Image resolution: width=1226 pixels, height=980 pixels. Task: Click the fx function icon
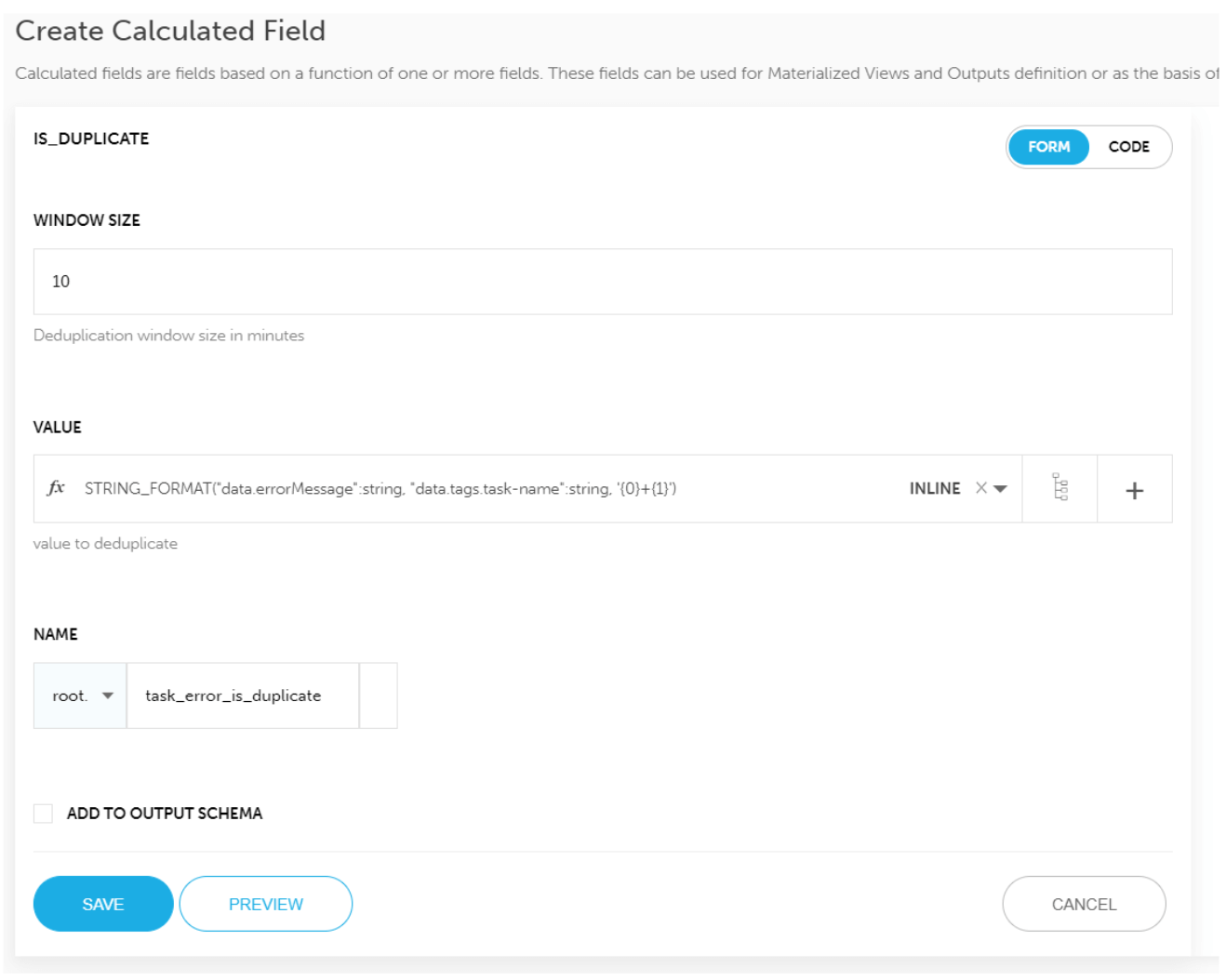point(56,487)
